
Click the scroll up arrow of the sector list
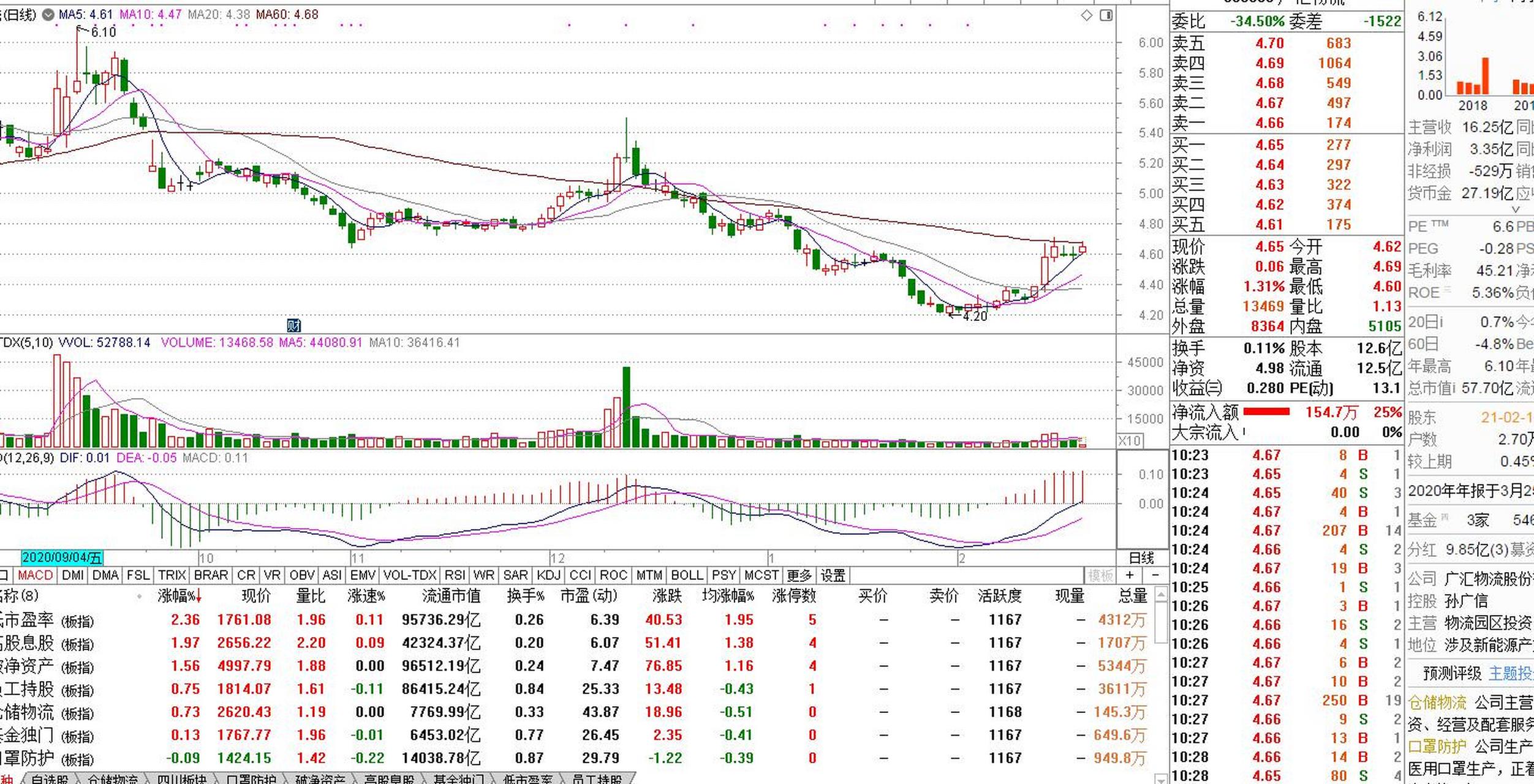[1160, 594]
